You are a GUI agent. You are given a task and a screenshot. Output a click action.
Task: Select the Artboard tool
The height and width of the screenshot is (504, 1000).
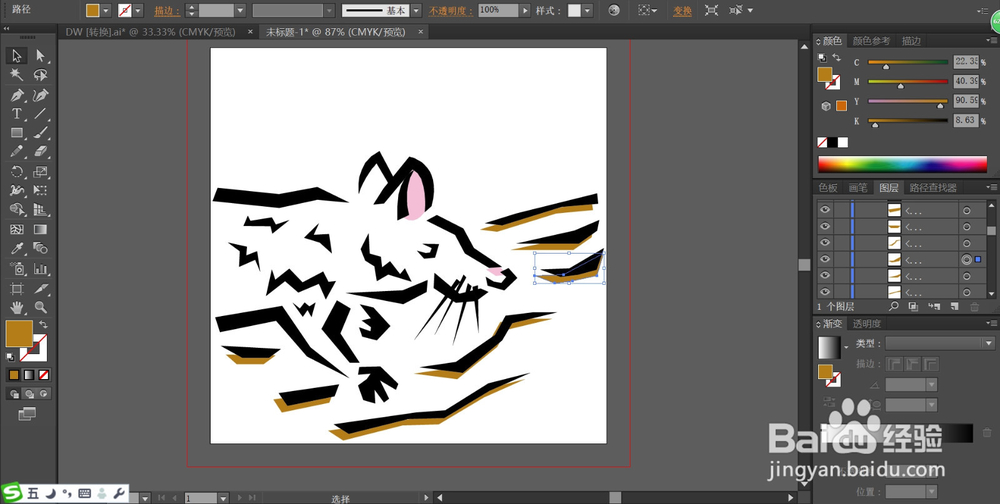click(17, 288)
